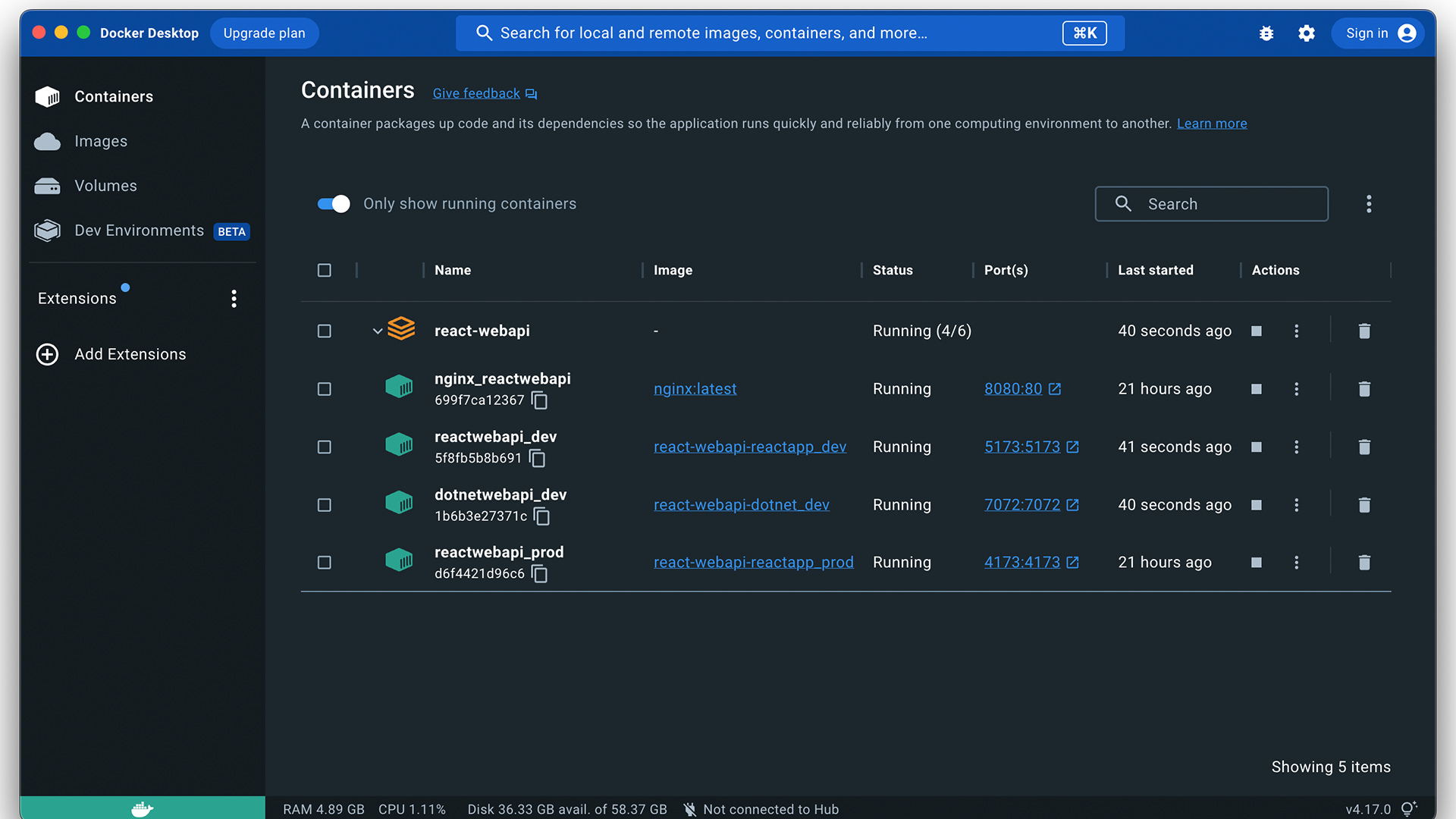Check the react-webapi row checkbox

(x=325, y=331)
